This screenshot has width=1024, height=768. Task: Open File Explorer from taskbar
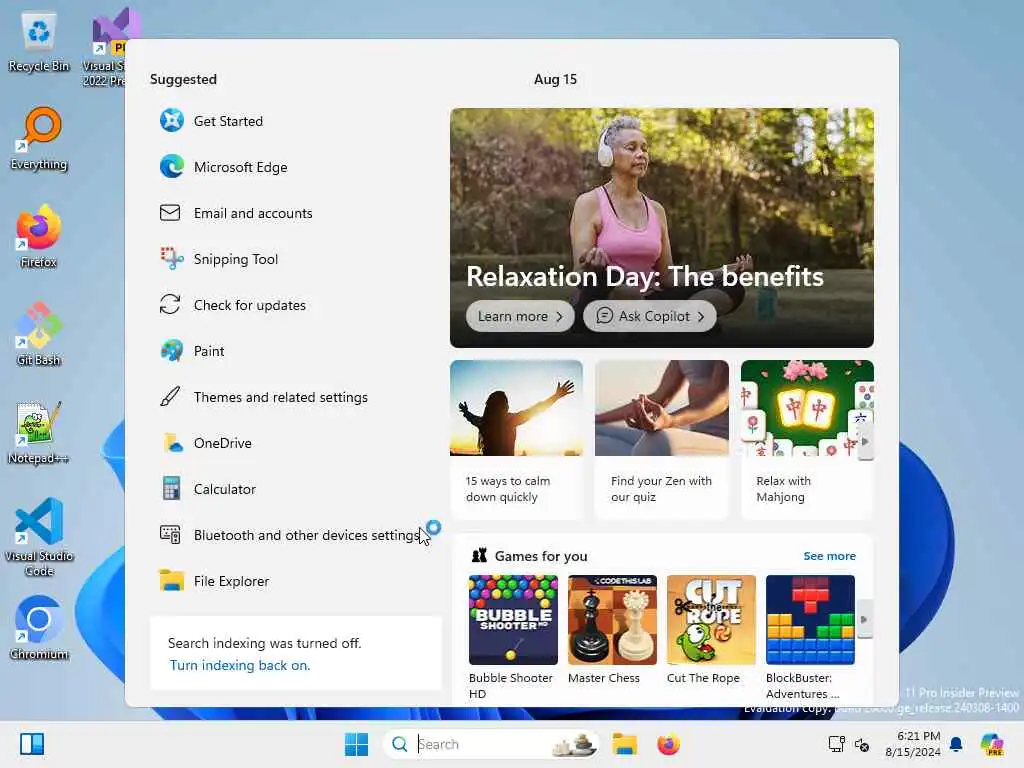click(624, 744)
